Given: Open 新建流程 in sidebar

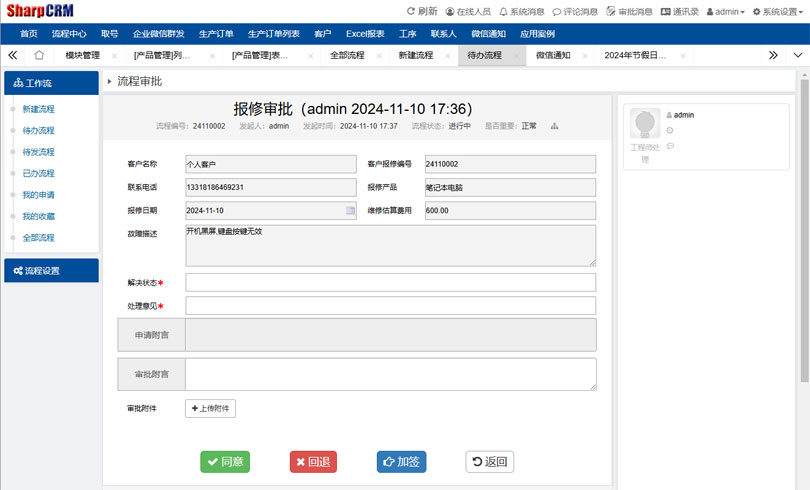Looking at the screenshot, I should (38, 109).
